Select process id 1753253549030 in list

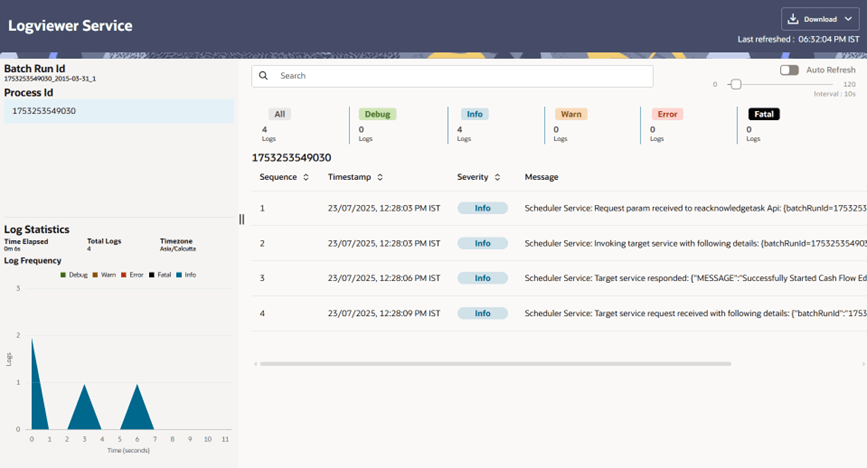pyautogui.click(x=119, y=111)
